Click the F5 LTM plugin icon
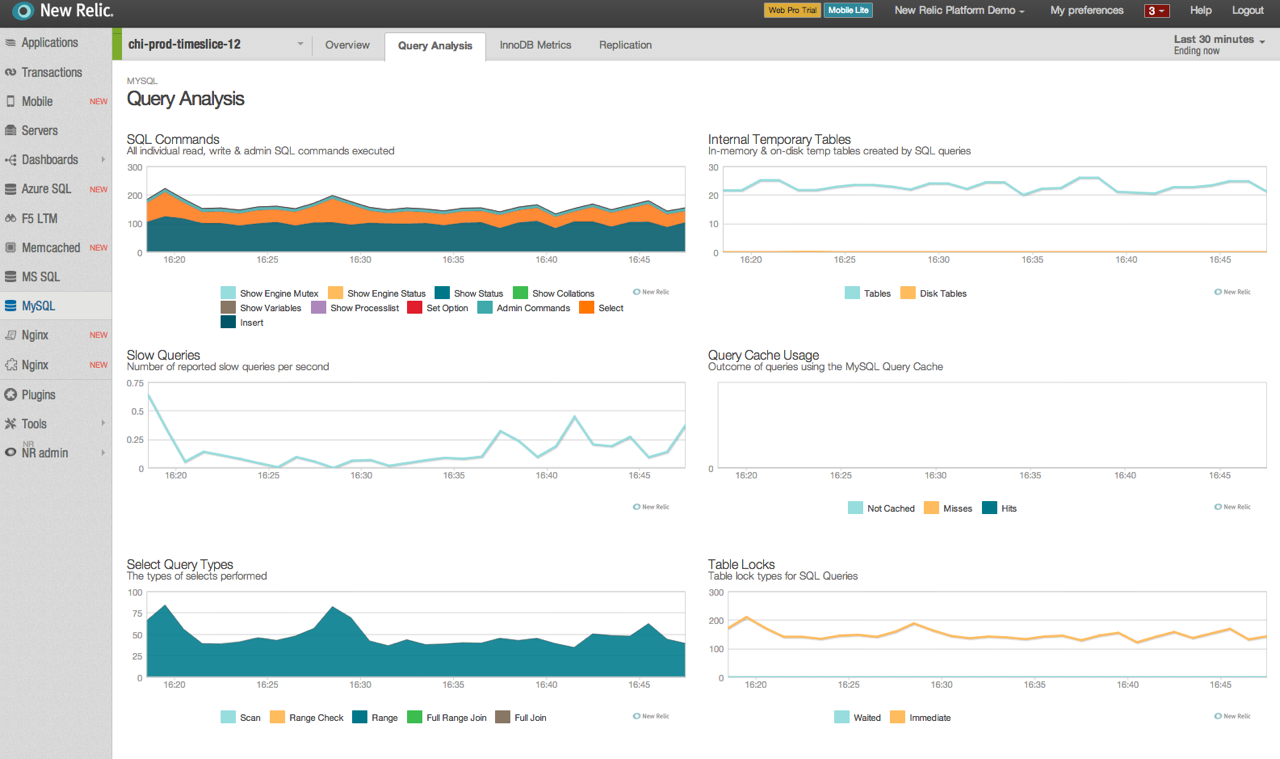1280x759 pixels. (11, 218)
